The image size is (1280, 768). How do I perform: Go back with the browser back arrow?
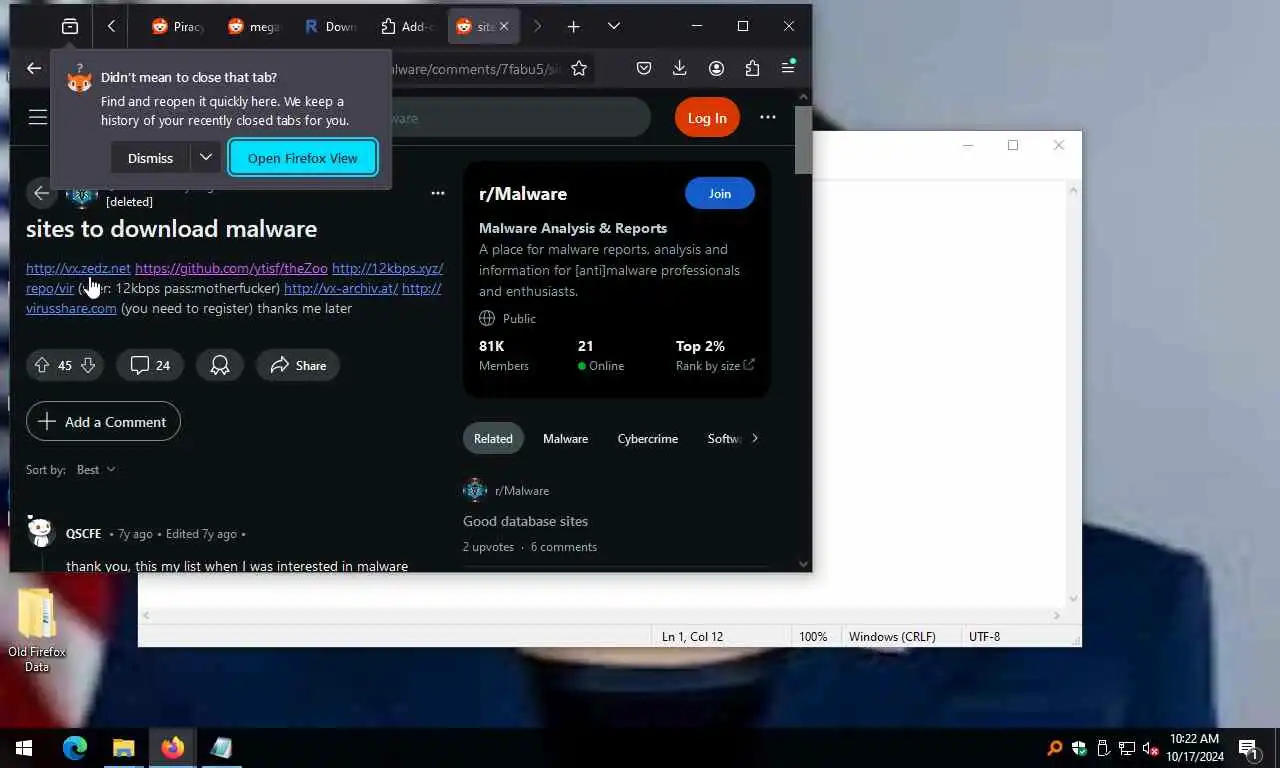coord(34,68)
